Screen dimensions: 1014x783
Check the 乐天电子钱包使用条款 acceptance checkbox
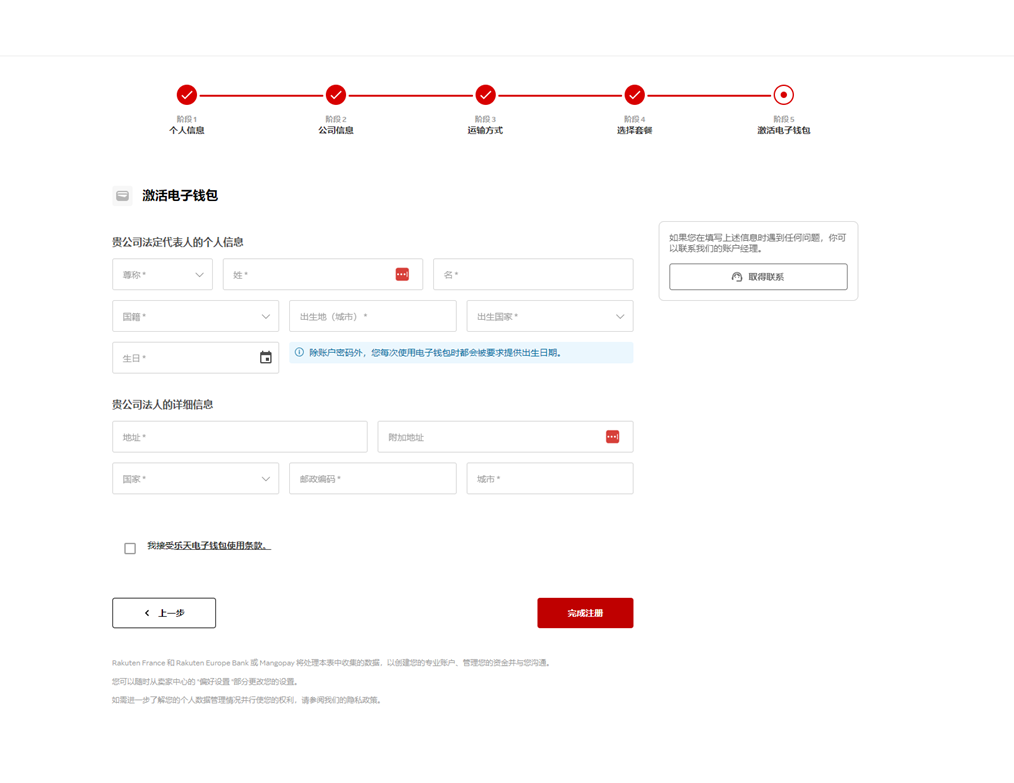(x=130, y=548)
